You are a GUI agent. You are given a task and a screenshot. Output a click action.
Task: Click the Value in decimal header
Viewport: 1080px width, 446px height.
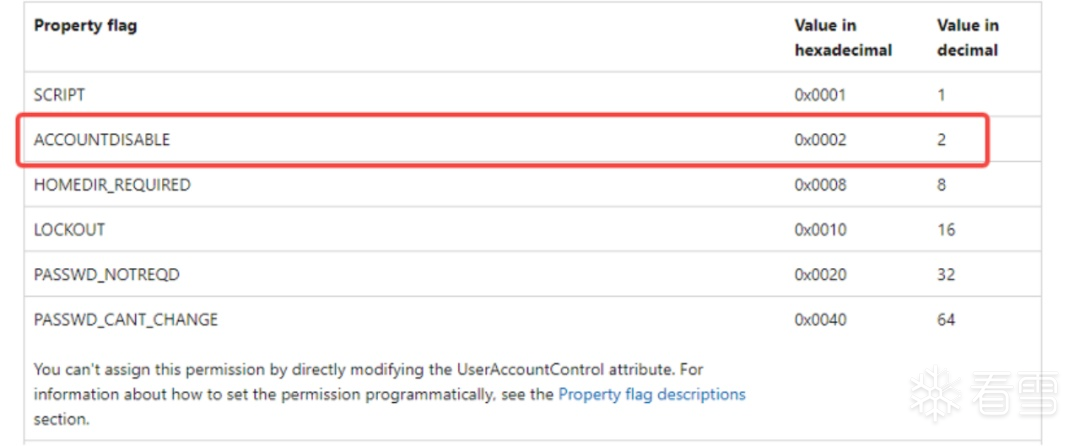[x=968, y=38]
